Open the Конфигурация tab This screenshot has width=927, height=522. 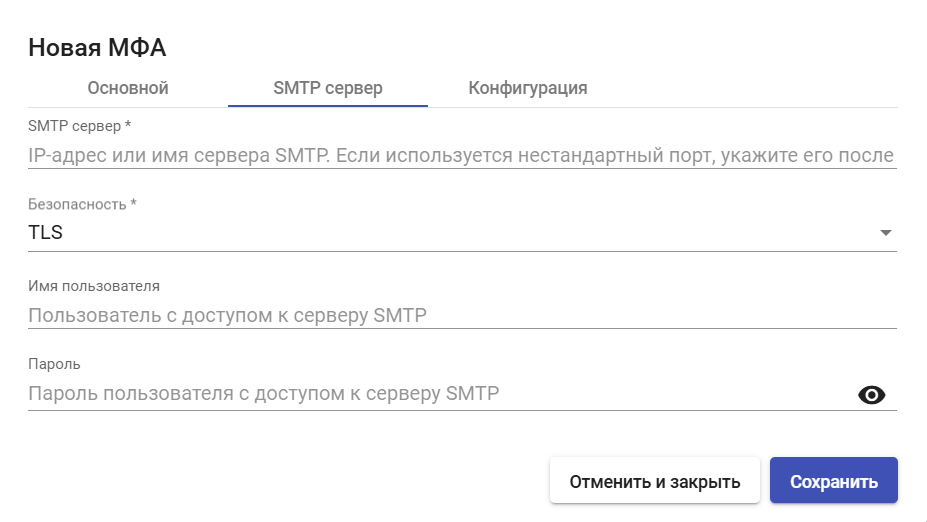527,88
